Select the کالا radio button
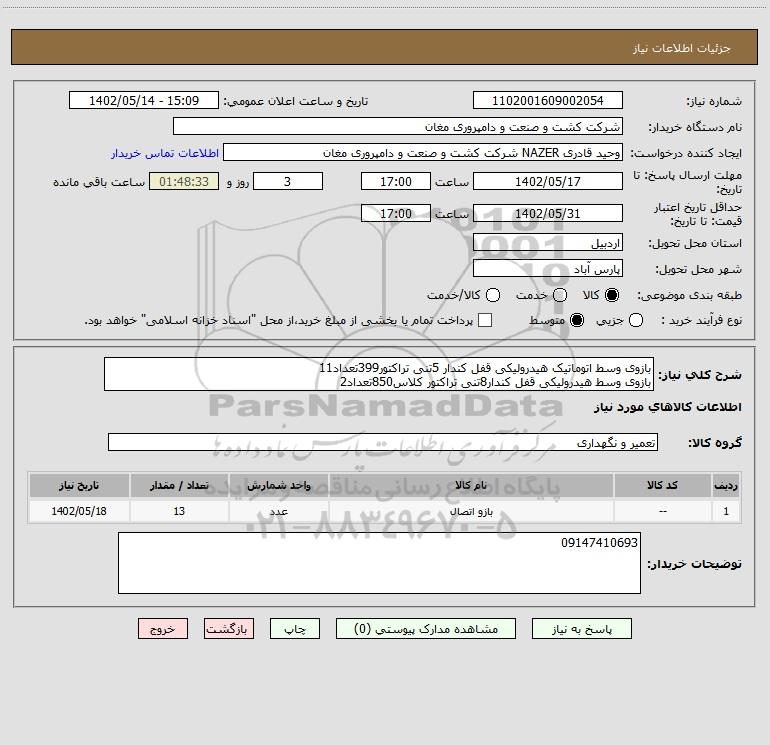770x745 pixels. pos(612,295)
